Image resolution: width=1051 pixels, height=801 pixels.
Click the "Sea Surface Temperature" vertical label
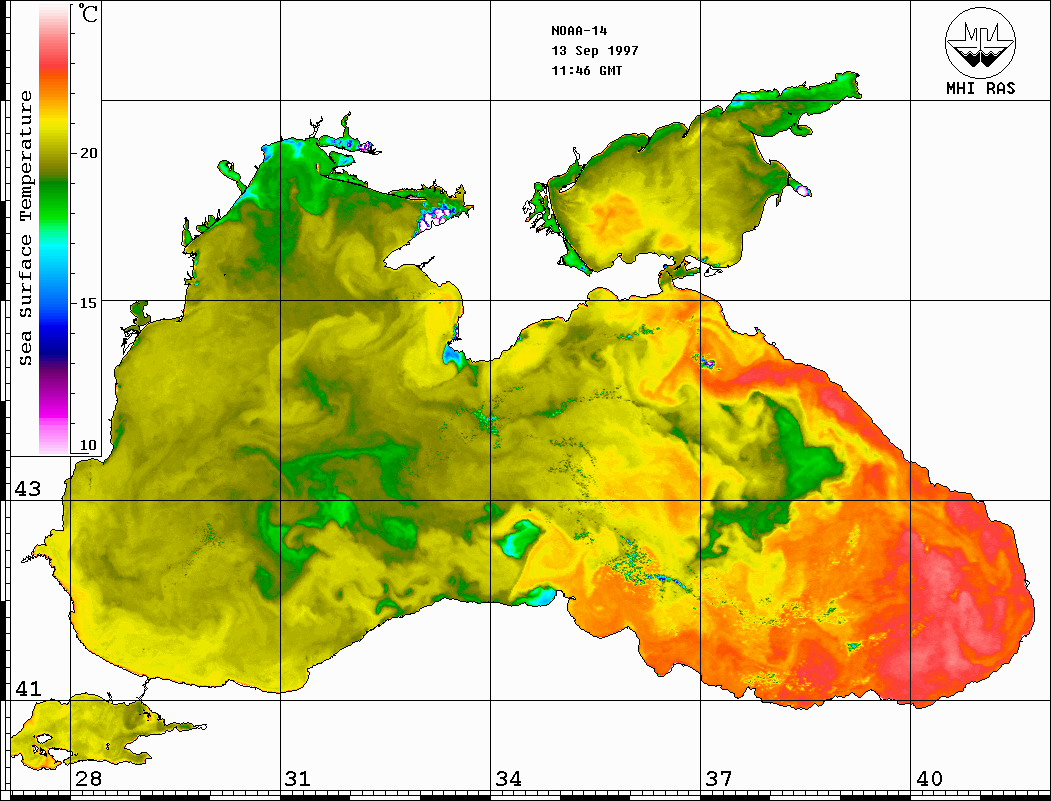coord(25,228)
